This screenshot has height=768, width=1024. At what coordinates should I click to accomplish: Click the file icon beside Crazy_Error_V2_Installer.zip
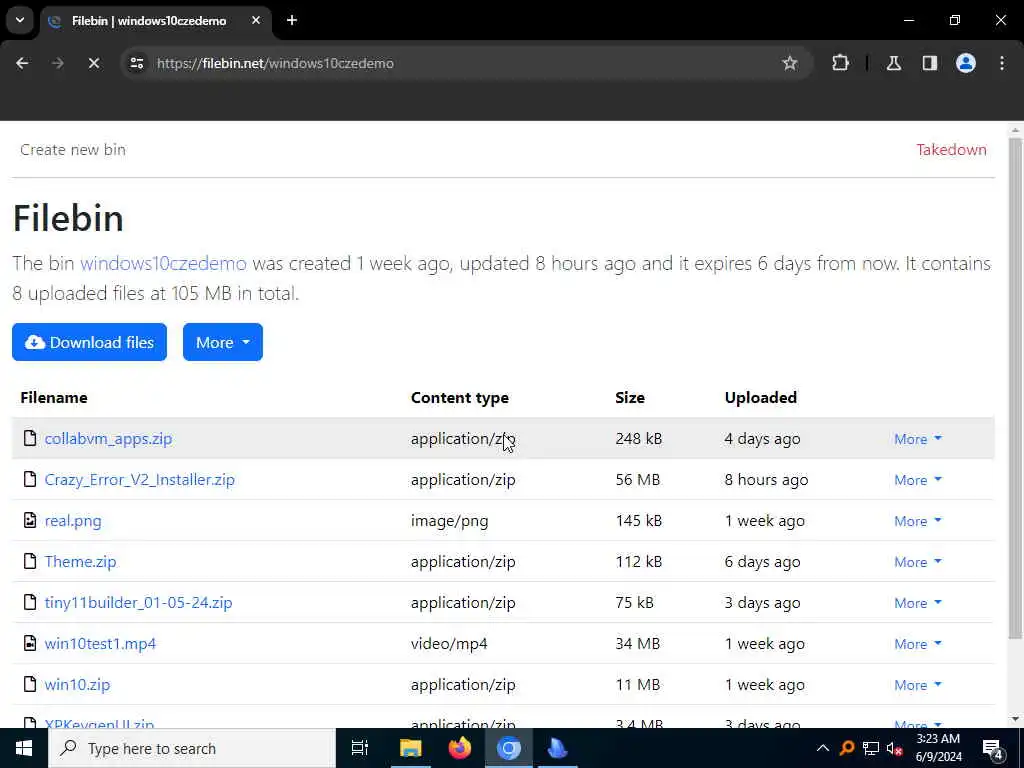pos(29,479)
